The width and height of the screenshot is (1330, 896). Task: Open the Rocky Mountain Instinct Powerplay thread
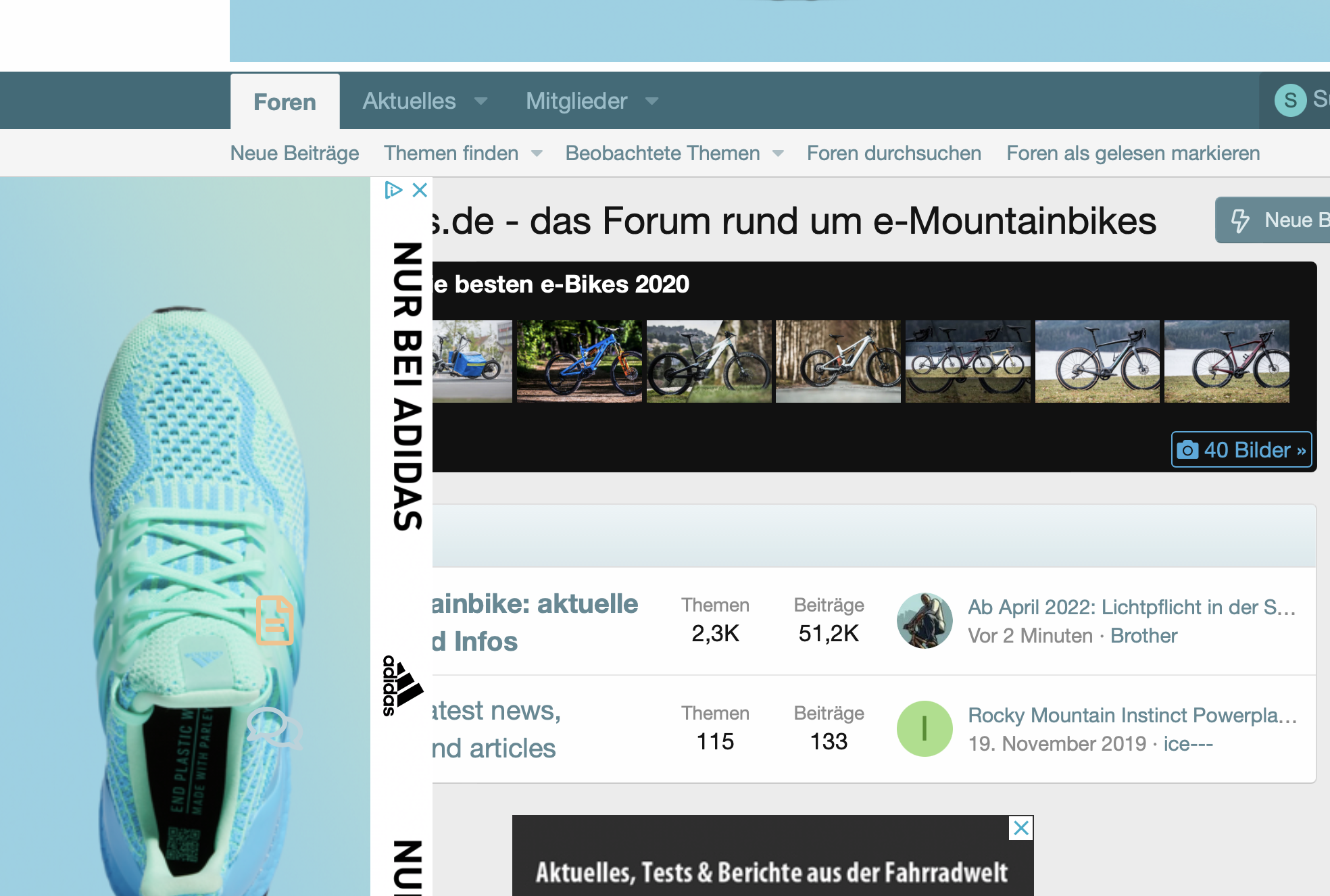1131,715
